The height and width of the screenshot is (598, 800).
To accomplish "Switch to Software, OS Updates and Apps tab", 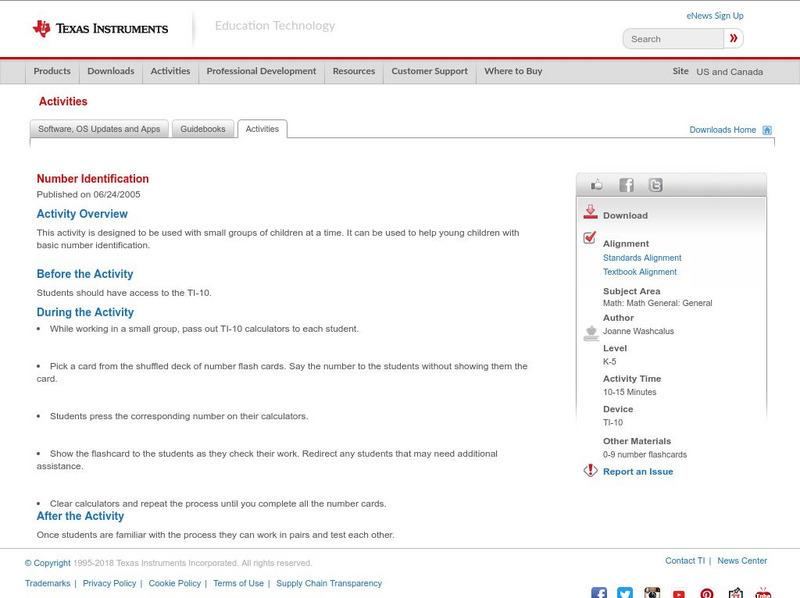I will click(99, 129).
